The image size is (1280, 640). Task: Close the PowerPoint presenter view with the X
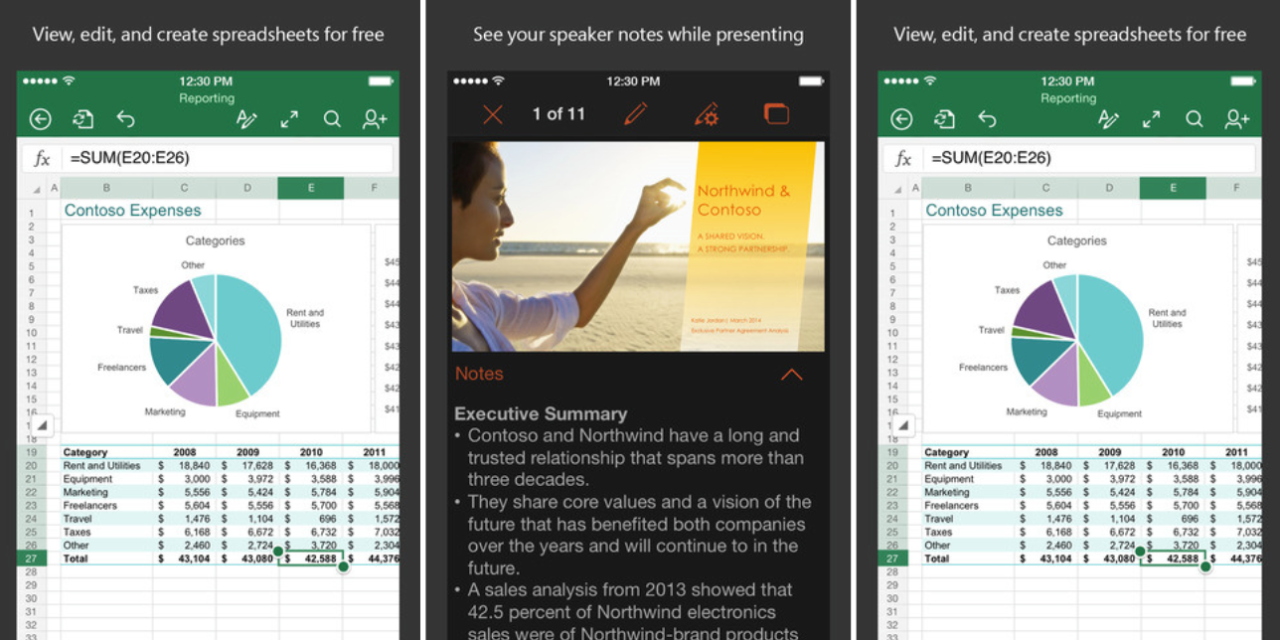point(492,114)
